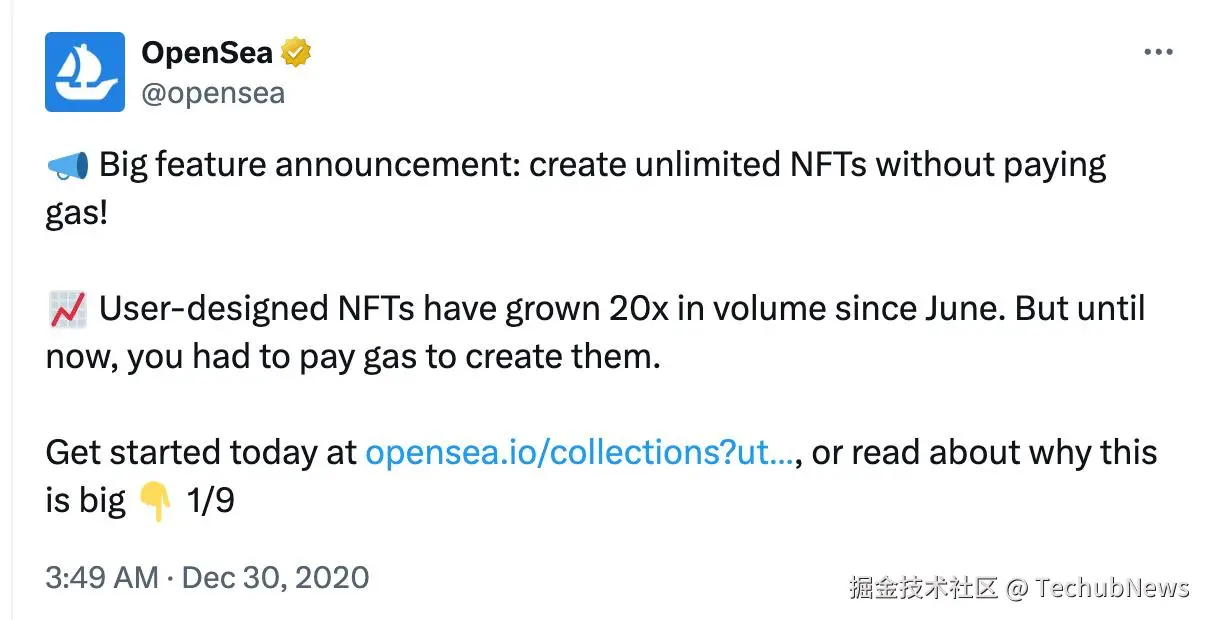Click the 1/9 thread counter
Image resolution: width=1208 pixels, height=620 pixels.
click(210, 500)
